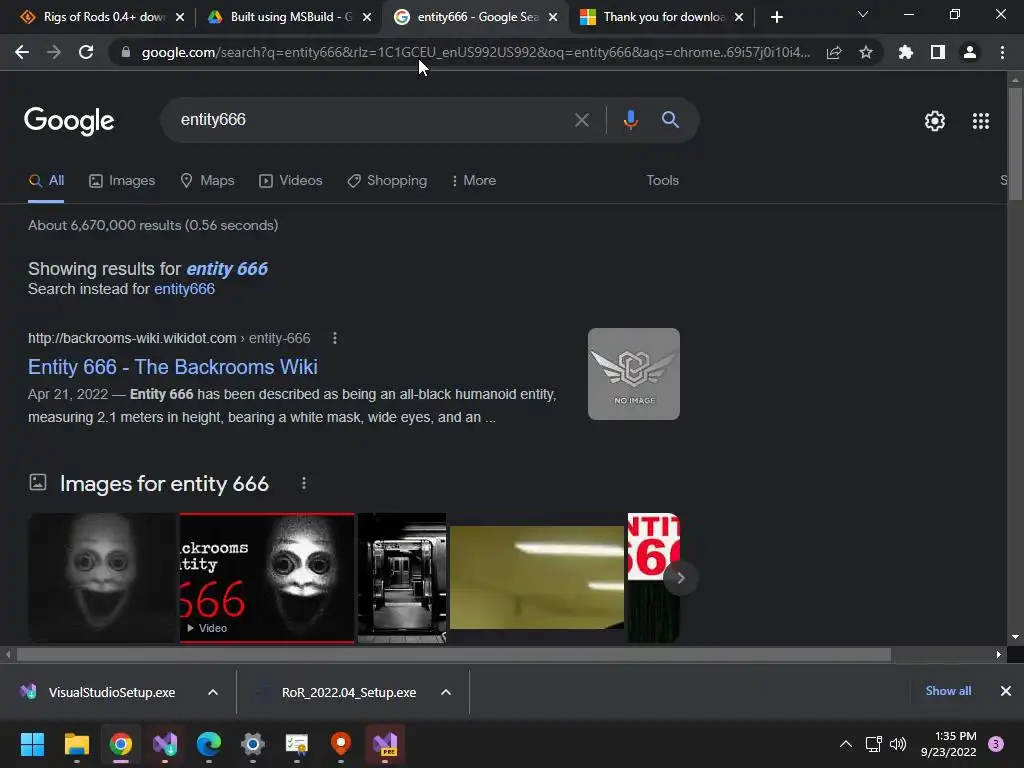
Task: Show next images with carousel arrow
Action: pos(680,578)
